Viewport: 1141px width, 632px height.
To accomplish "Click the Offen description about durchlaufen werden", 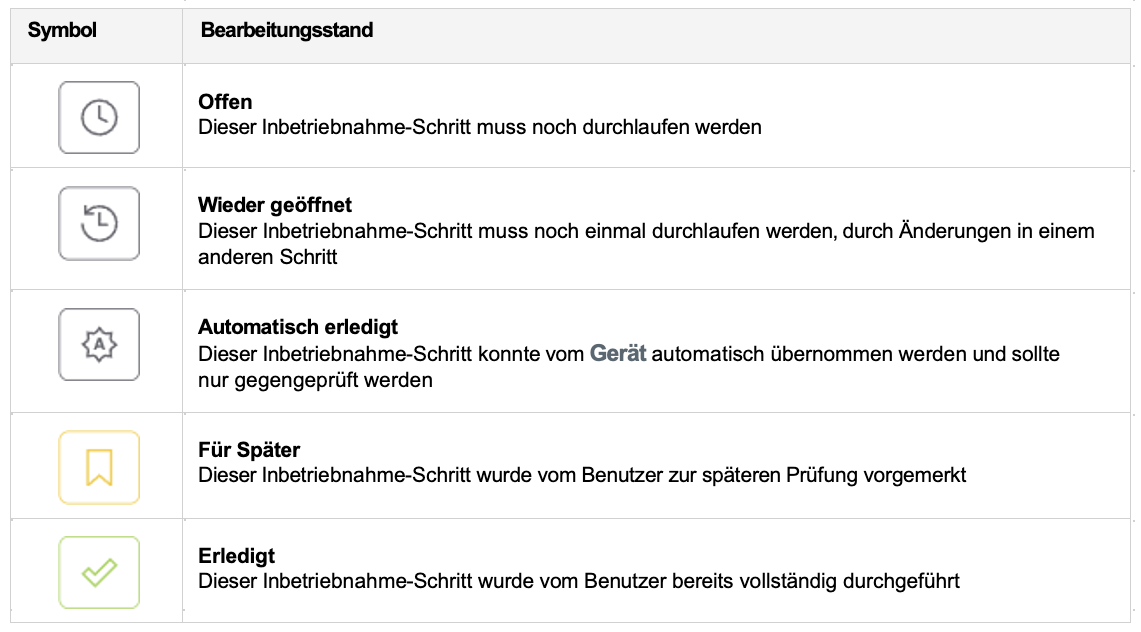I will (x=480, y=127).
